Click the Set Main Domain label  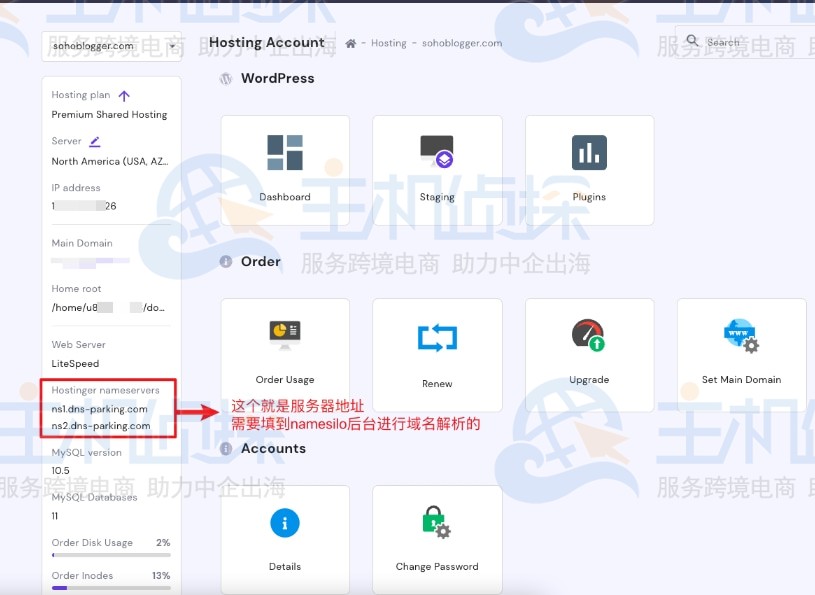coord(741,380)
